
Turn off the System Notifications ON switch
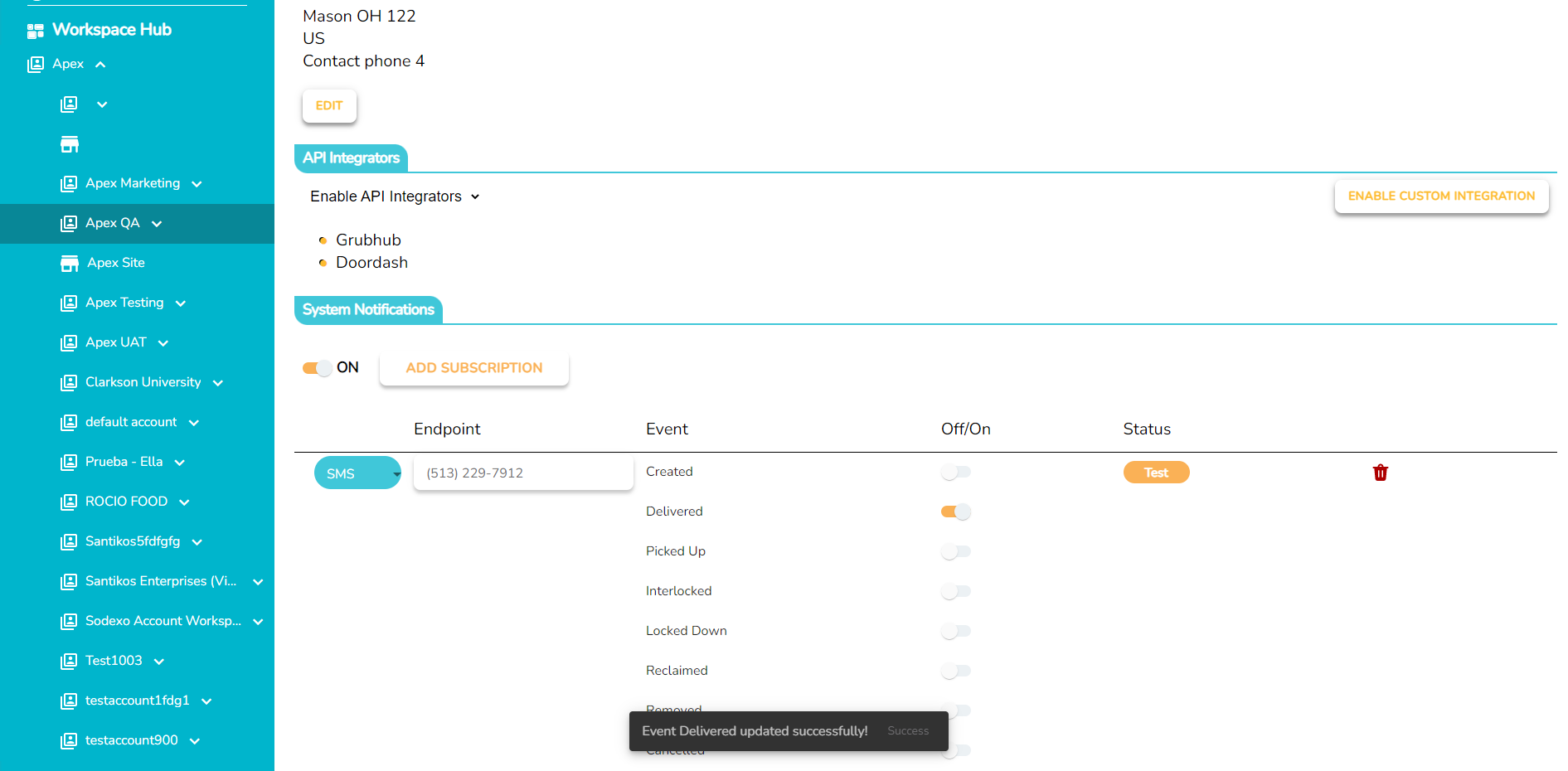pos(317,368)
